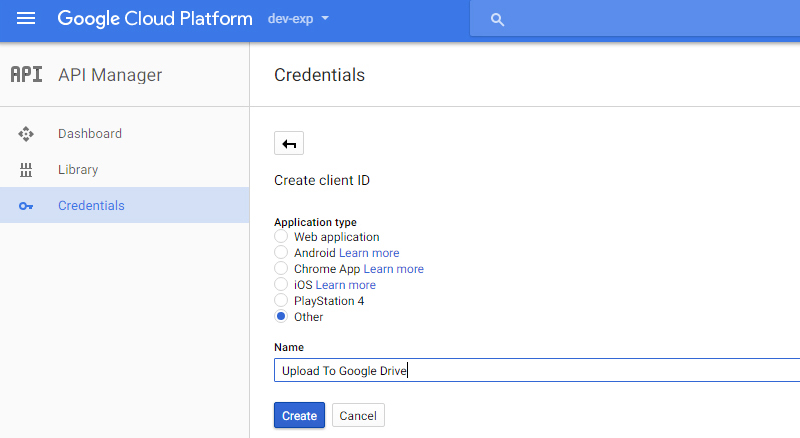Open Learn more link for iOS

tap(345, 285)
